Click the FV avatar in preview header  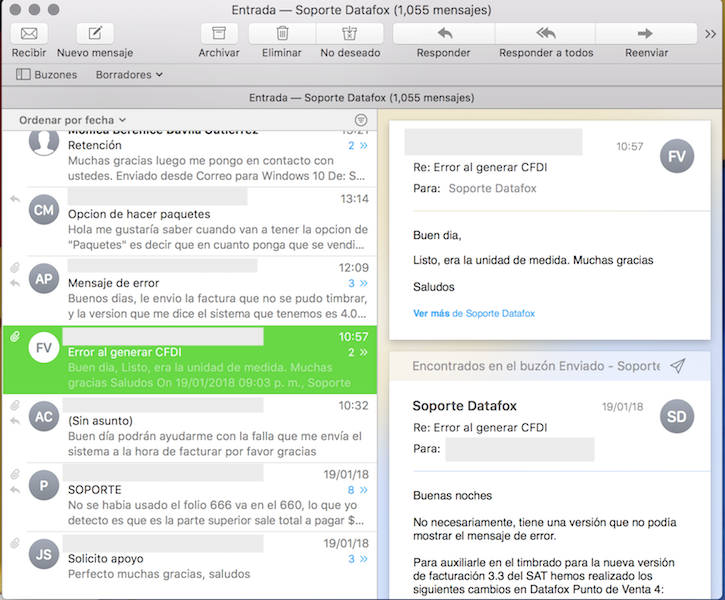[676, 156]
